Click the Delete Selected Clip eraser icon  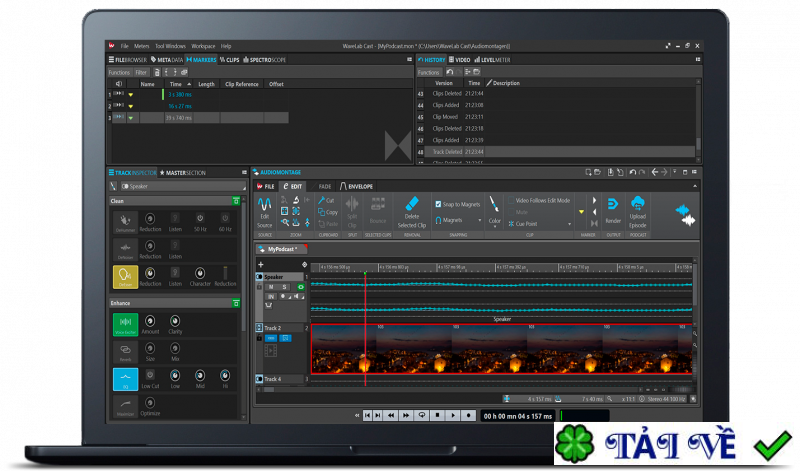(x=410, y=201)
